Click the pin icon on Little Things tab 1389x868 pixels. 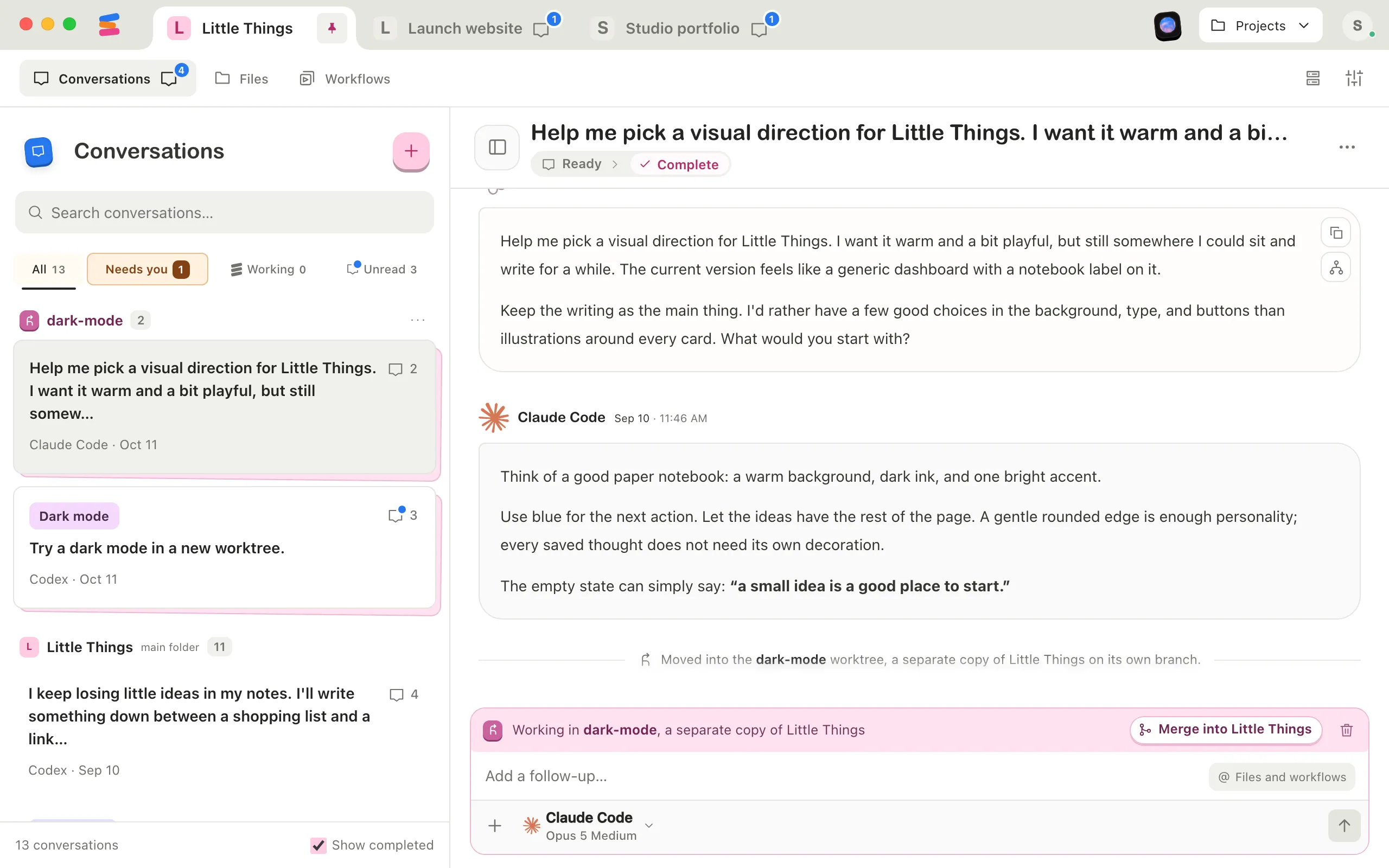pyautogui.click(x=332, y=28)
